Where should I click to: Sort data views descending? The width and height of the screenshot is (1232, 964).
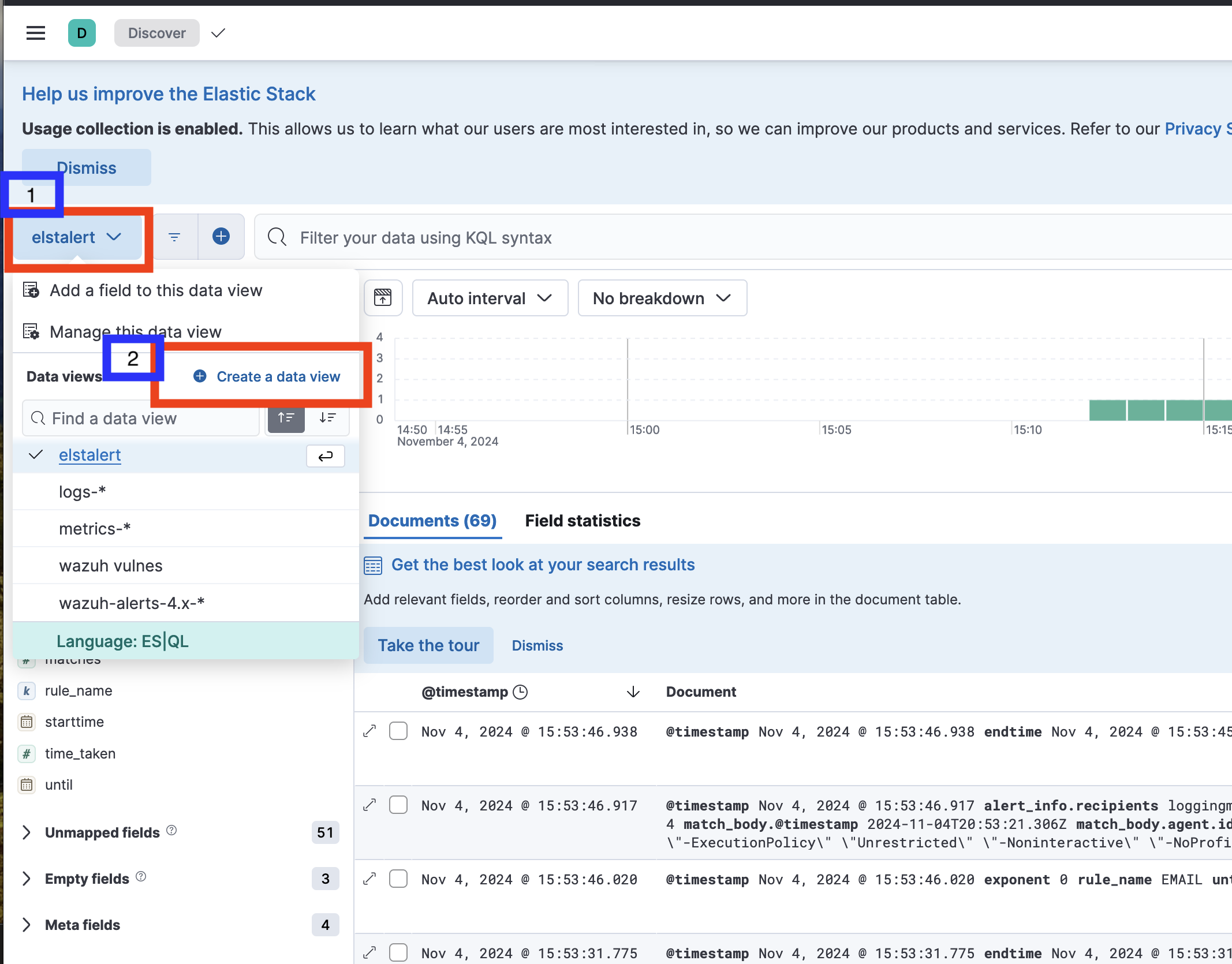(x=328, y=418)
